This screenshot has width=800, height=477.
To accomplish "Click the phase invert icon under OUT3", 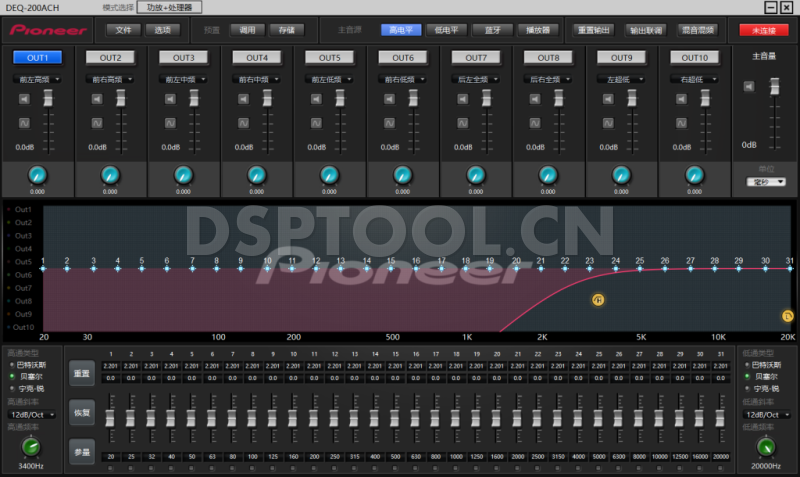I will tap(171, 122).
